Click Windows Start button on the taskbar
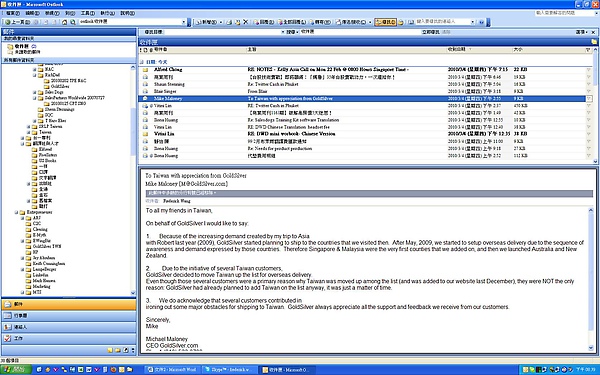The height and width of the screenshot is (375, 600). [x=15, y=370]
